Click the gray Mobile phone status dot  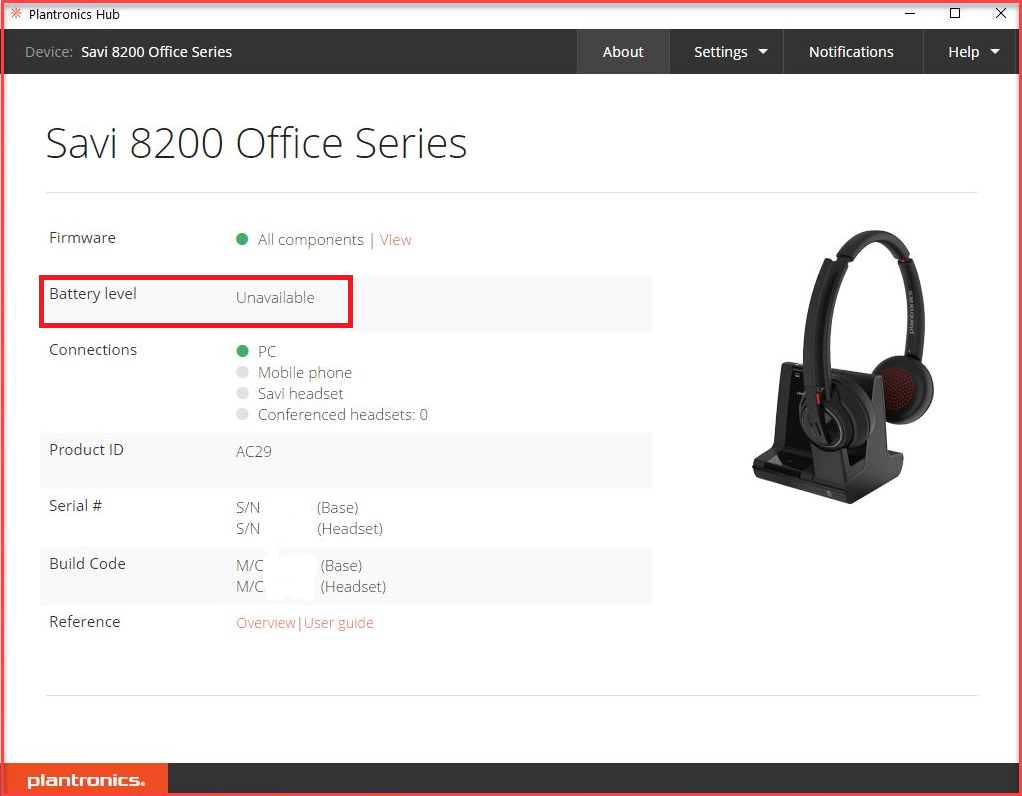(x=242, y=372)
